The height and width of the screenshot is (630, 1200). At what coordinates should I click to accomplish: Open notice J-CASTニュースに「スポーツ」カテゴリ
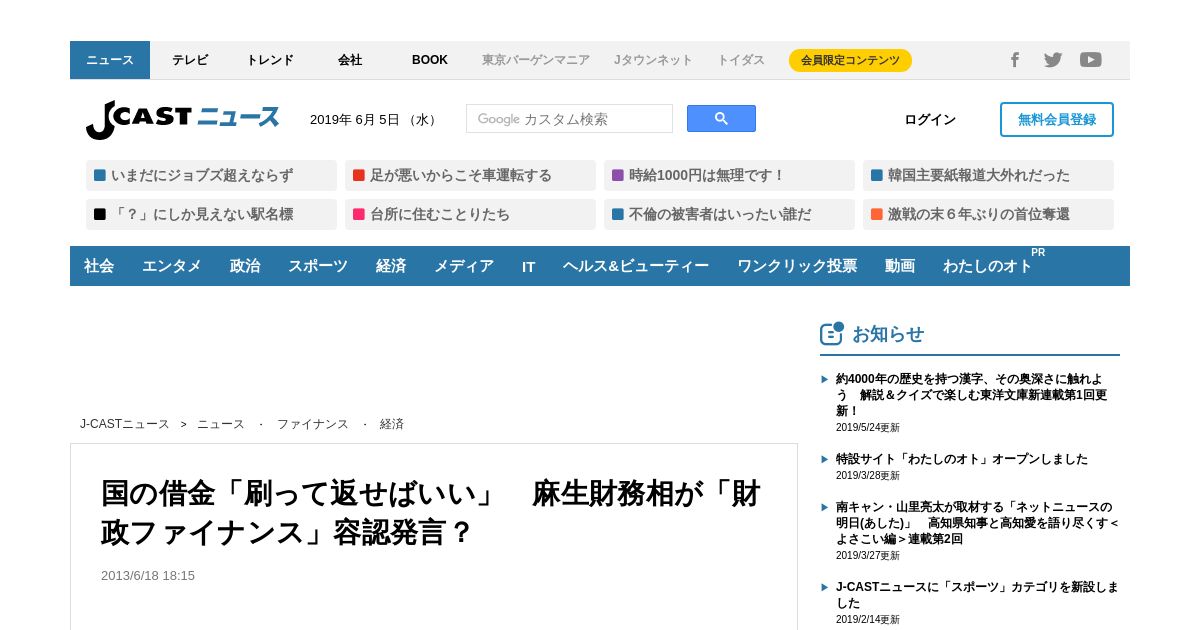tap(977, 595)
